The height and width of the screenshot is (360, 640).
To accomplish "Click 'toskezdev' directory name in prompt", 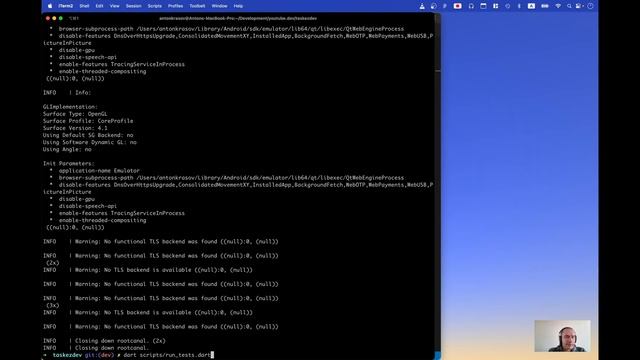I will [x=67, y=355].
